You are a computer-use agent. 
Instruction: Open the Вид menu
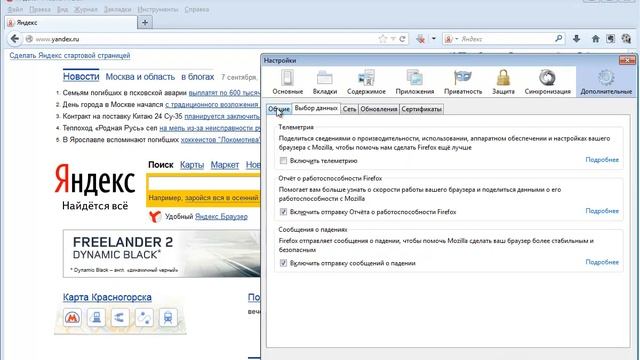[x=62, y=9]
